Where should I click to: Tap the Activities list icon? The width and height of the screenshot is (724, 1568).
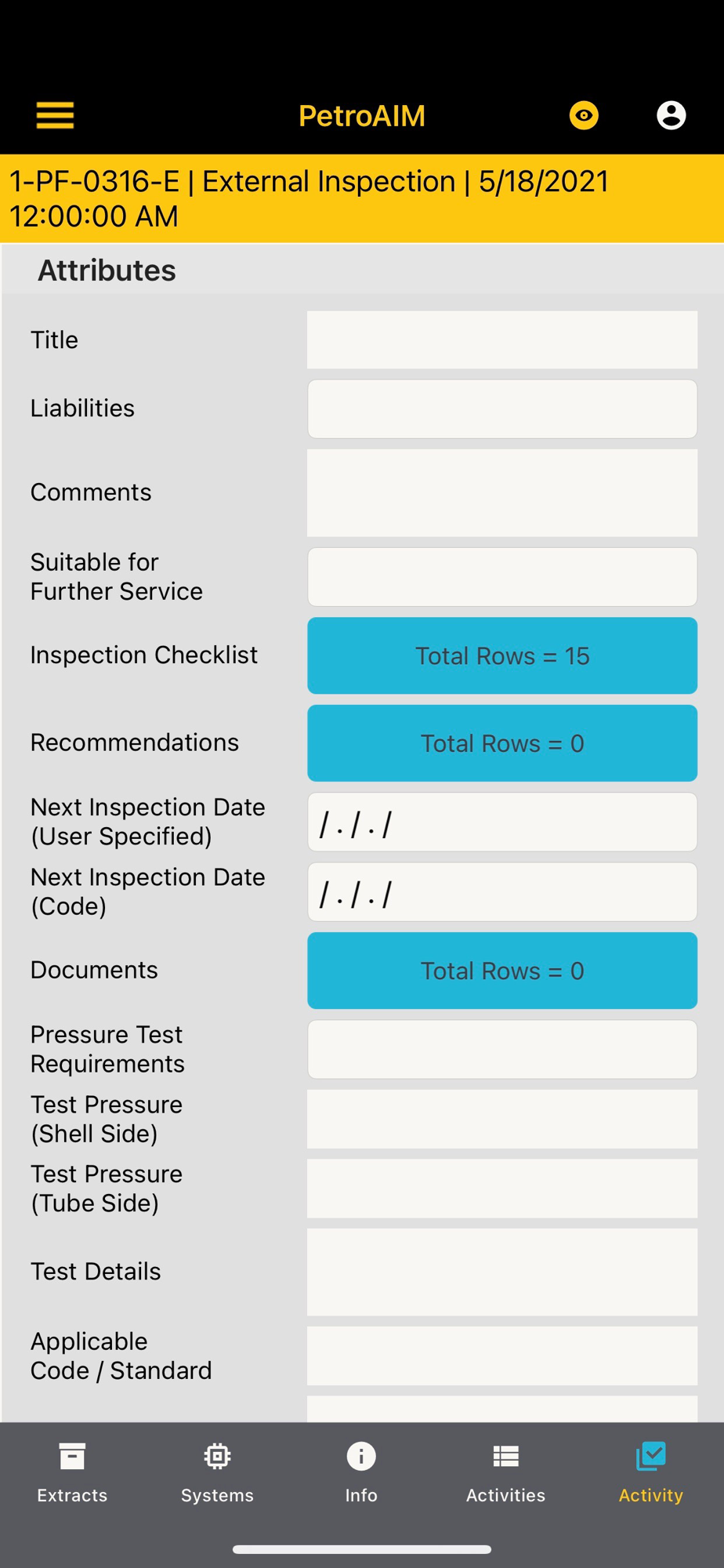[x=505, y=1457]
